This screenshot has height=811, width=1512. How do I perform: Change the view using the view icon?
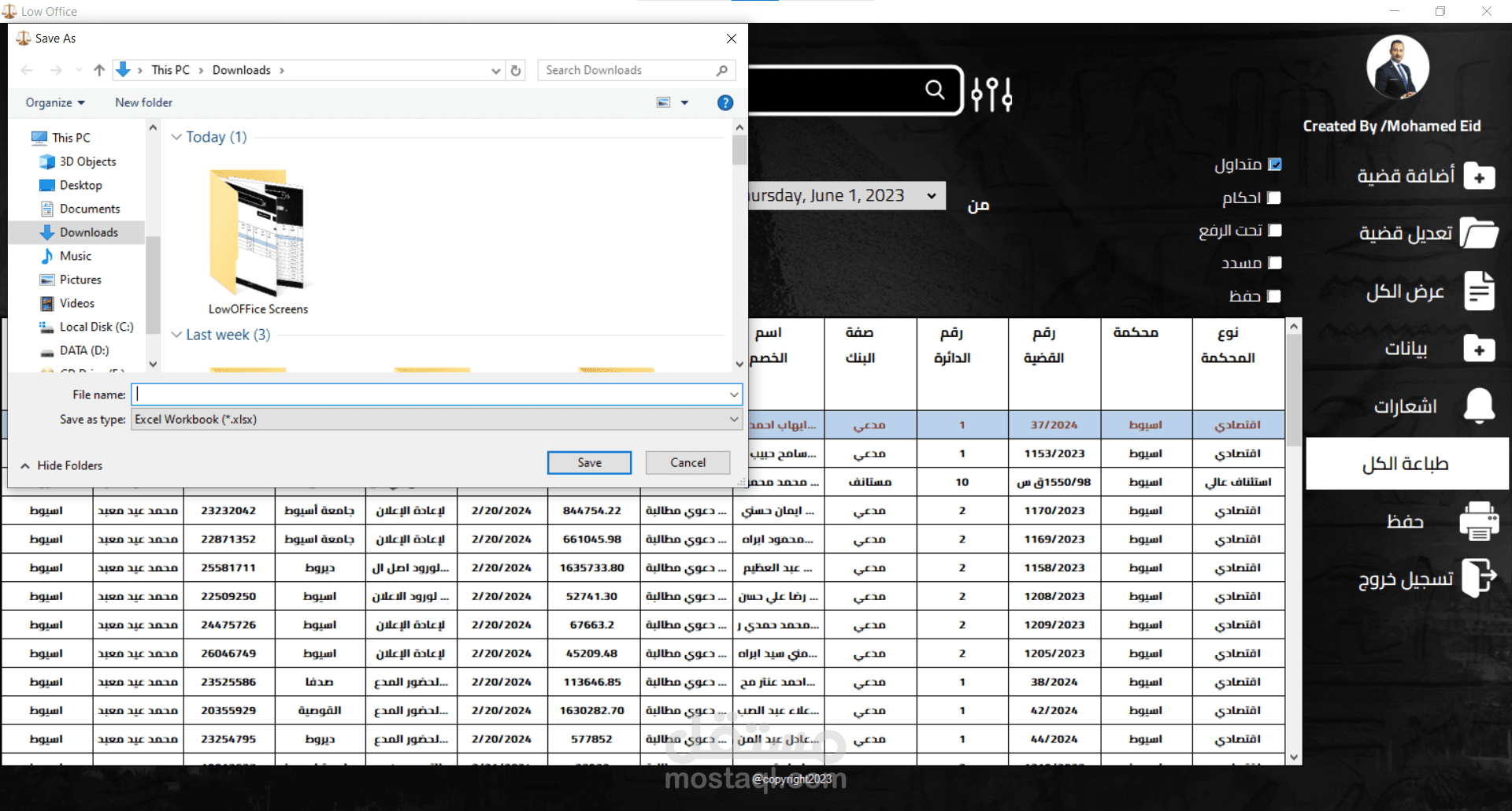click(663, 102)
